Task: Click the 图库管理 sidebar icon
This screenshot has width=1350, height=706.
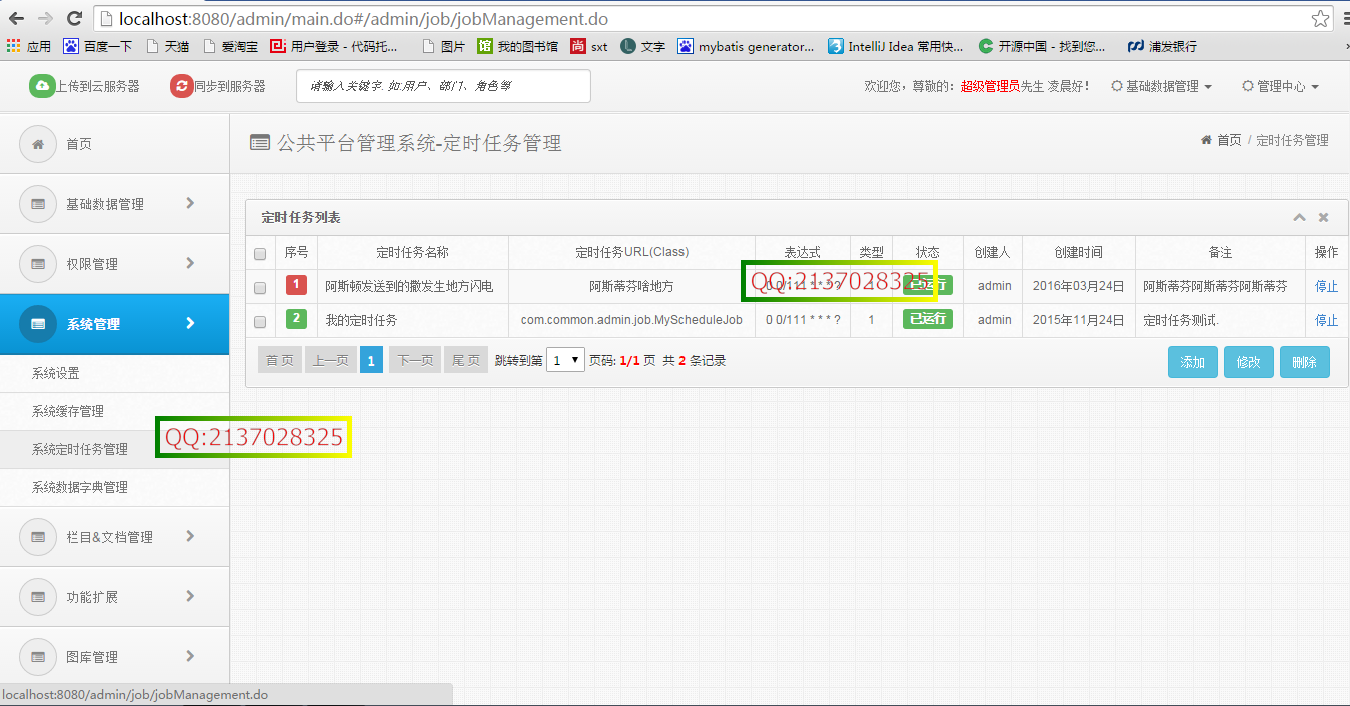Action: 37,656
